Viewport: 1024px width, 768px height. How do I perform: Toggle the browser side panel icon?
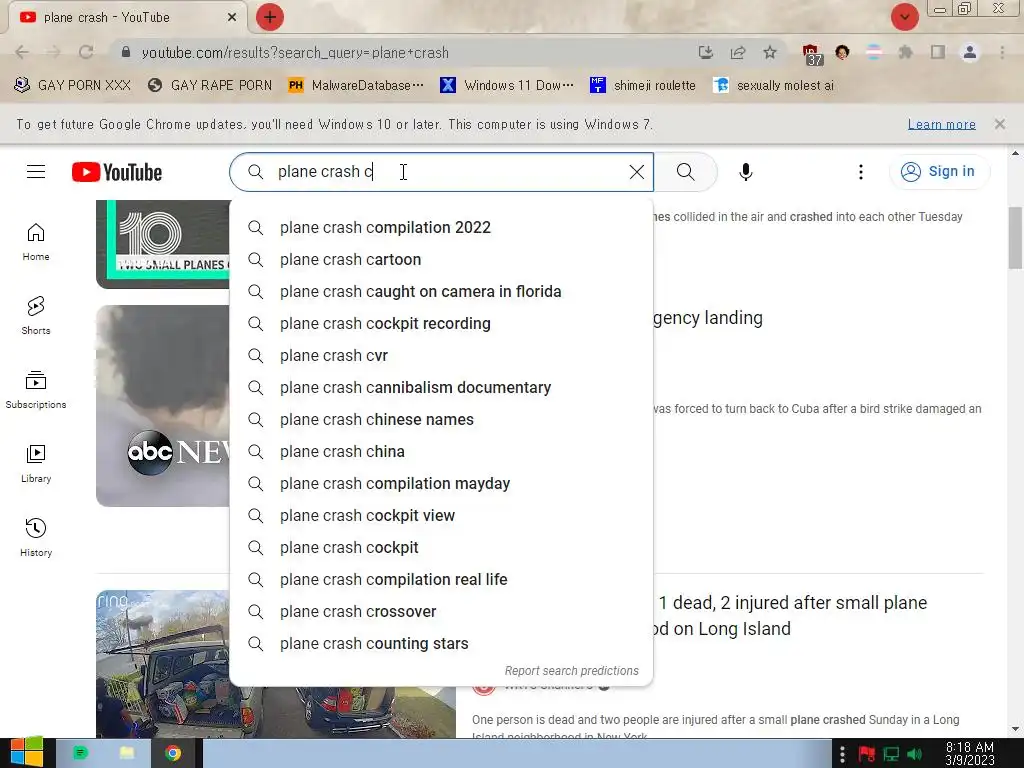[x=938, y=52]
